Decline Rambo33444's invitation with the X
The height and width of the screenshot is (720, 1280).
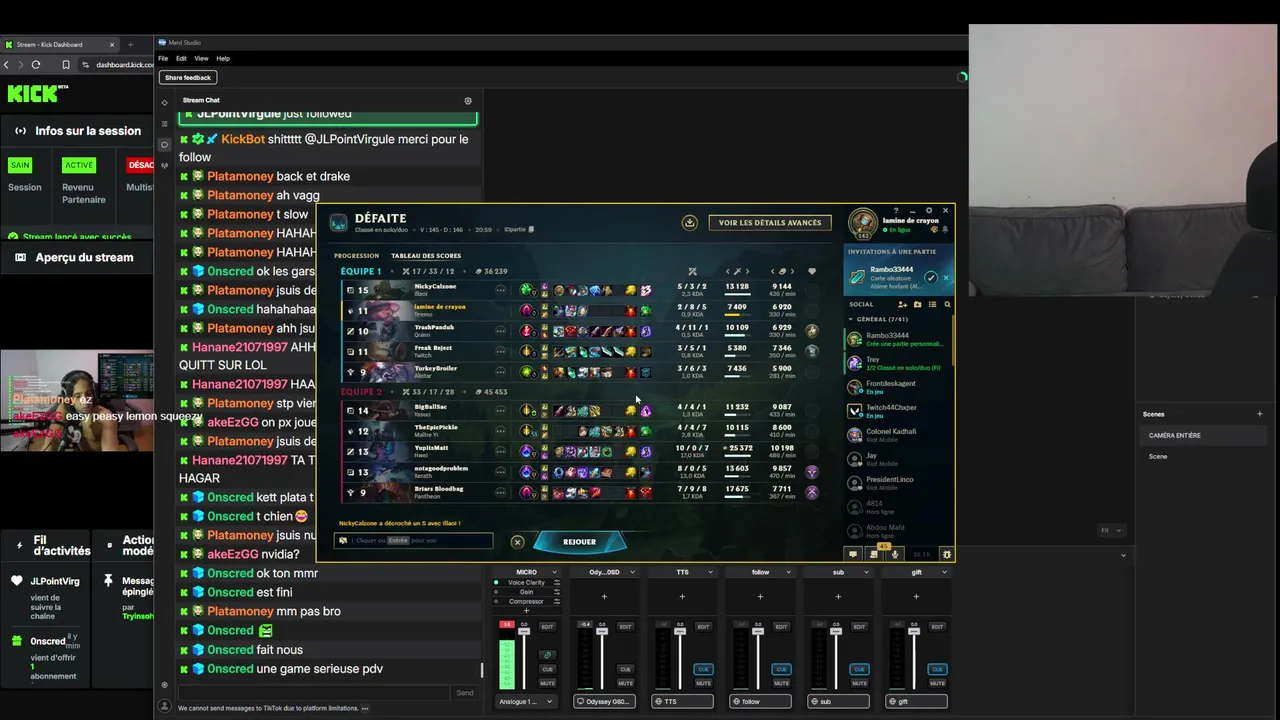click(946, 277)
